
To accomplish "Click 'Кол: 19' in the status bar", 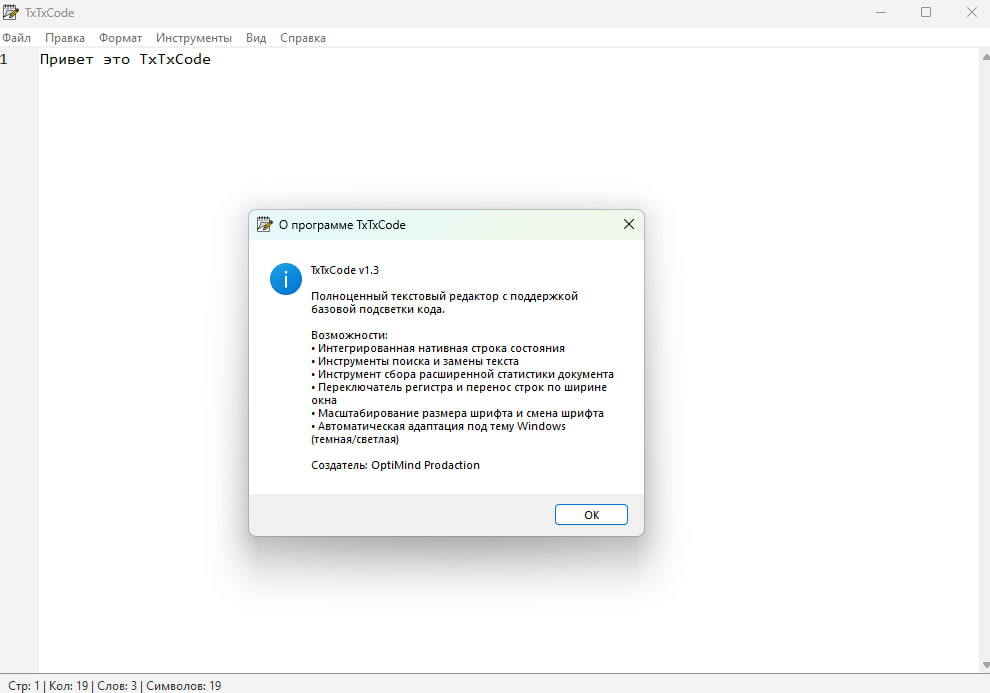I will pos(69,685).
